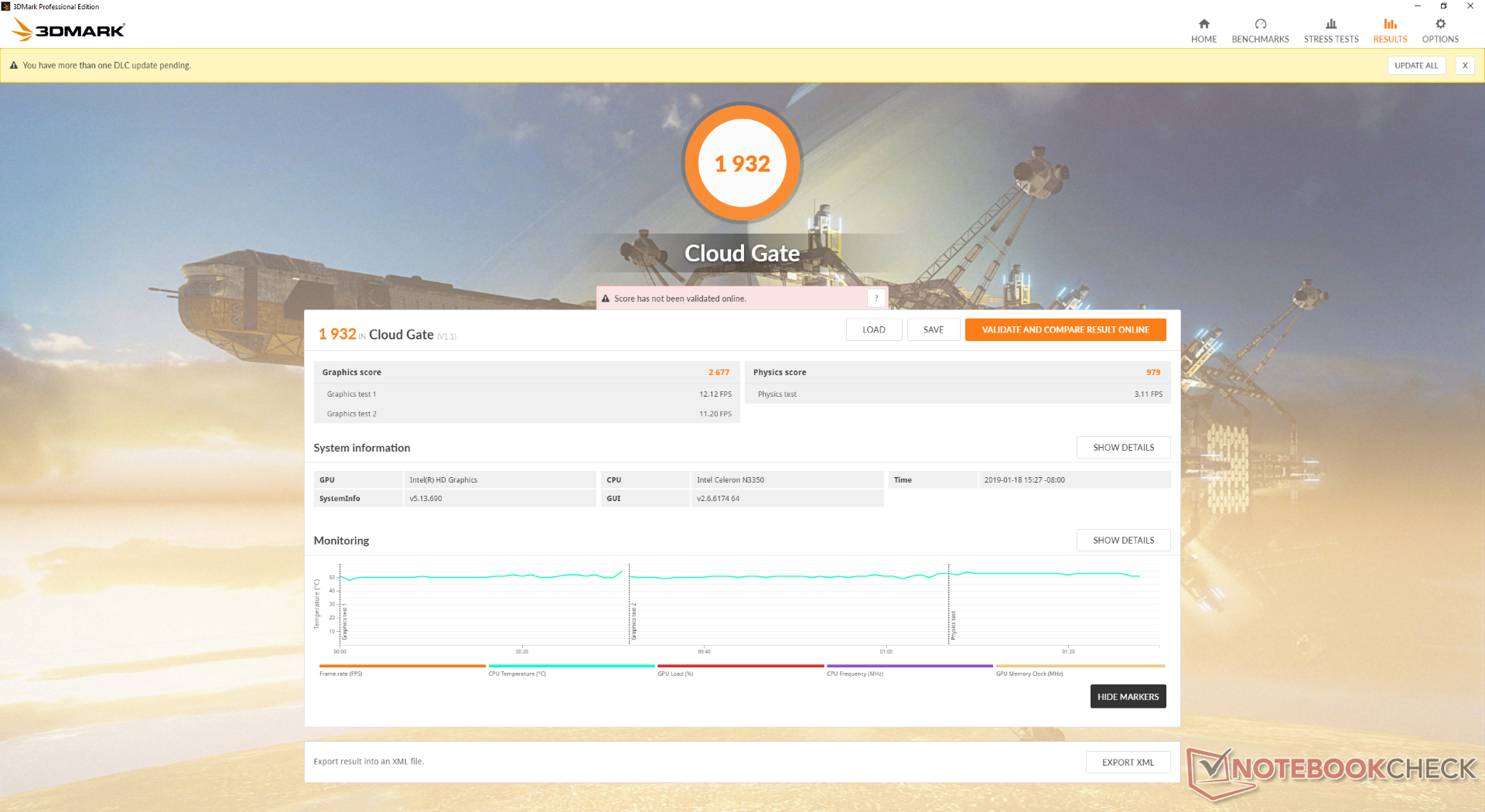
Task: Click the Physics test timeline marker
Action: pyautogui.click(x=953, y=625)
